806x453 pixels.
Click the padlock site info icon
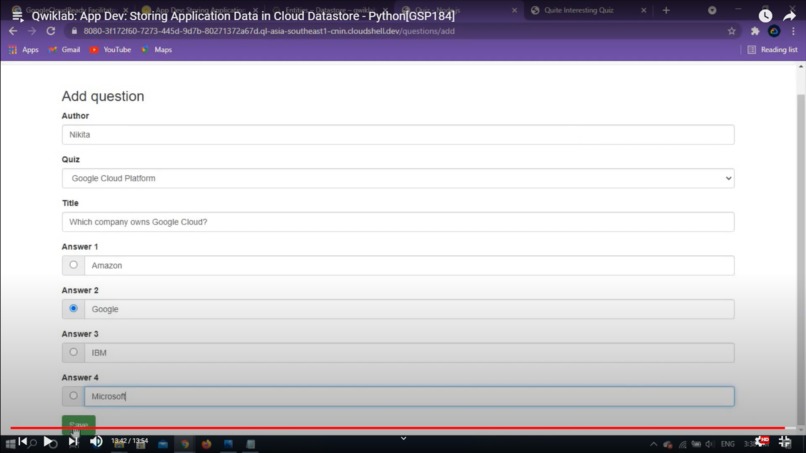tap(74, 31)
